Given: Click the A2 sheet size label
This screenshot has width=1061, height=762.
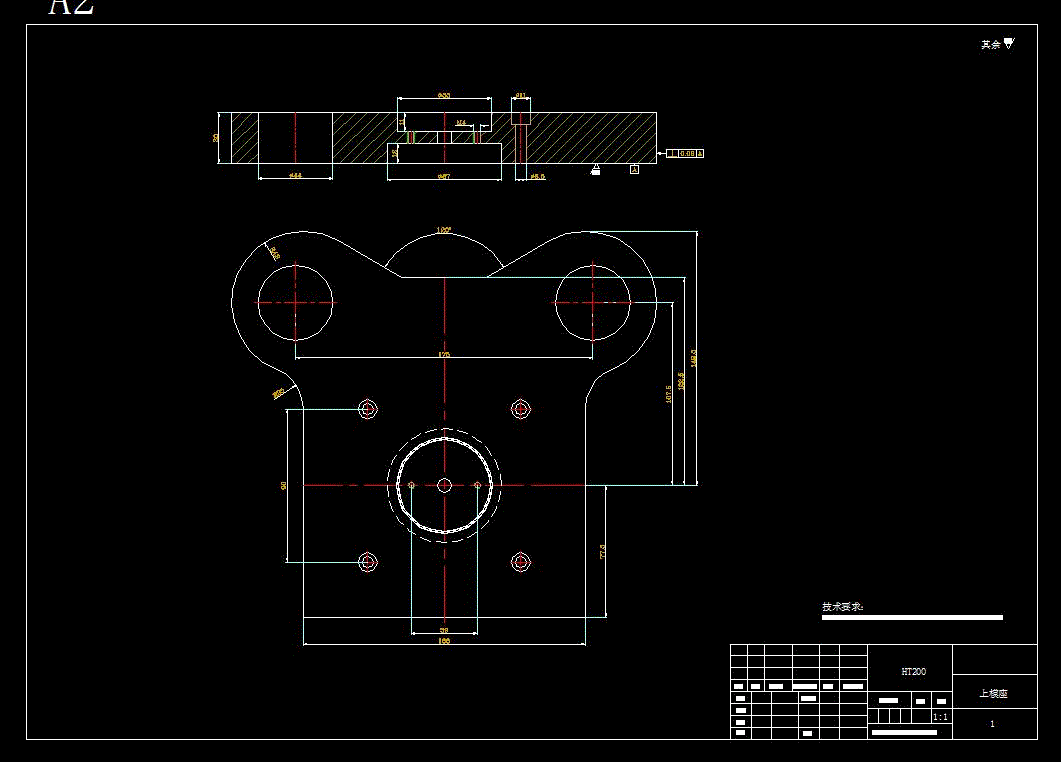Looking at the screenshot, I should (x=71, y=6).
